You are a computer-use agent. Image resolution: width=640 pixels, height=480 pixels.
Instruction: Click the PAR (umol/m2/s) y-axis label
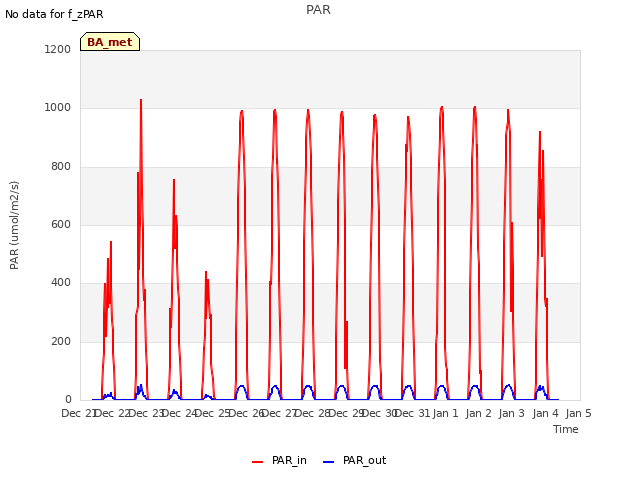pos(14,225)
